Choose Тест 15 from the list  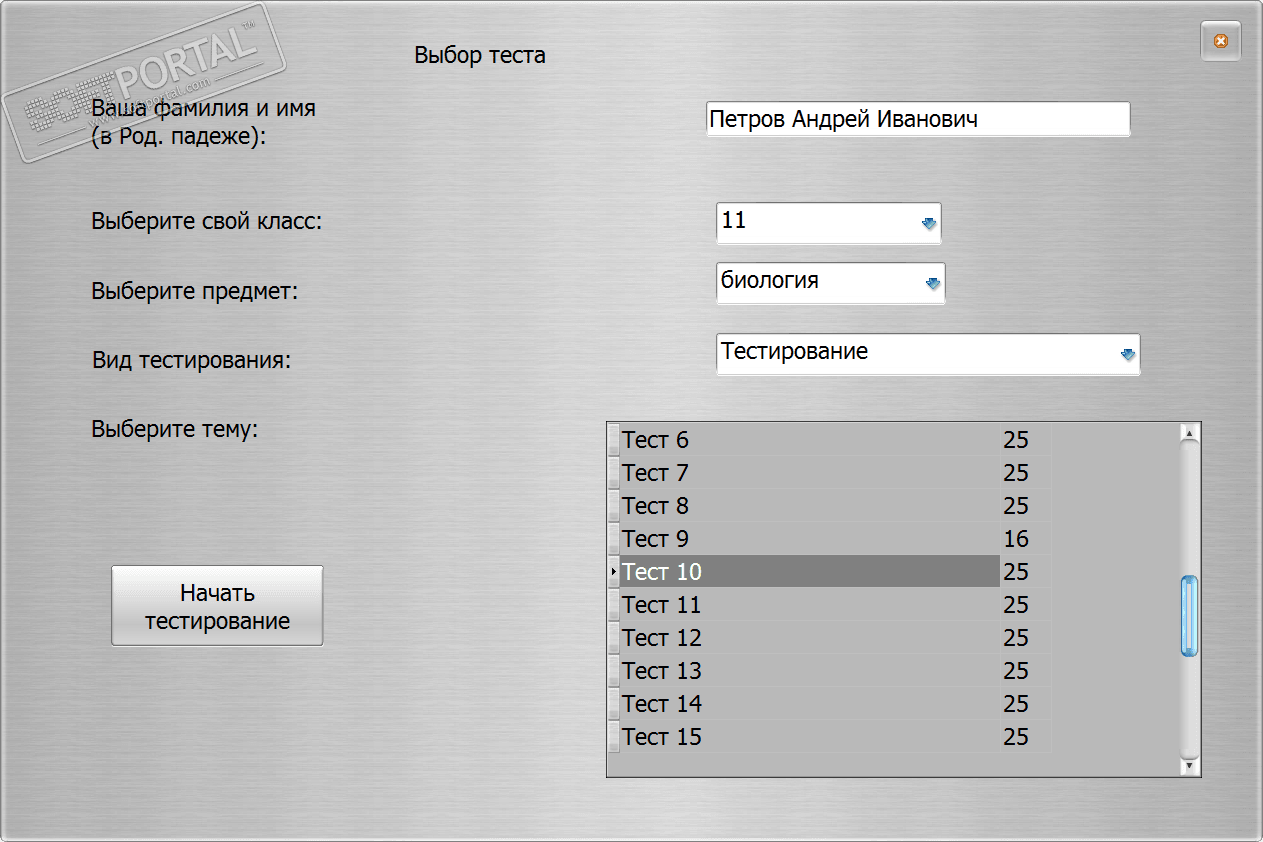point(808,737)
